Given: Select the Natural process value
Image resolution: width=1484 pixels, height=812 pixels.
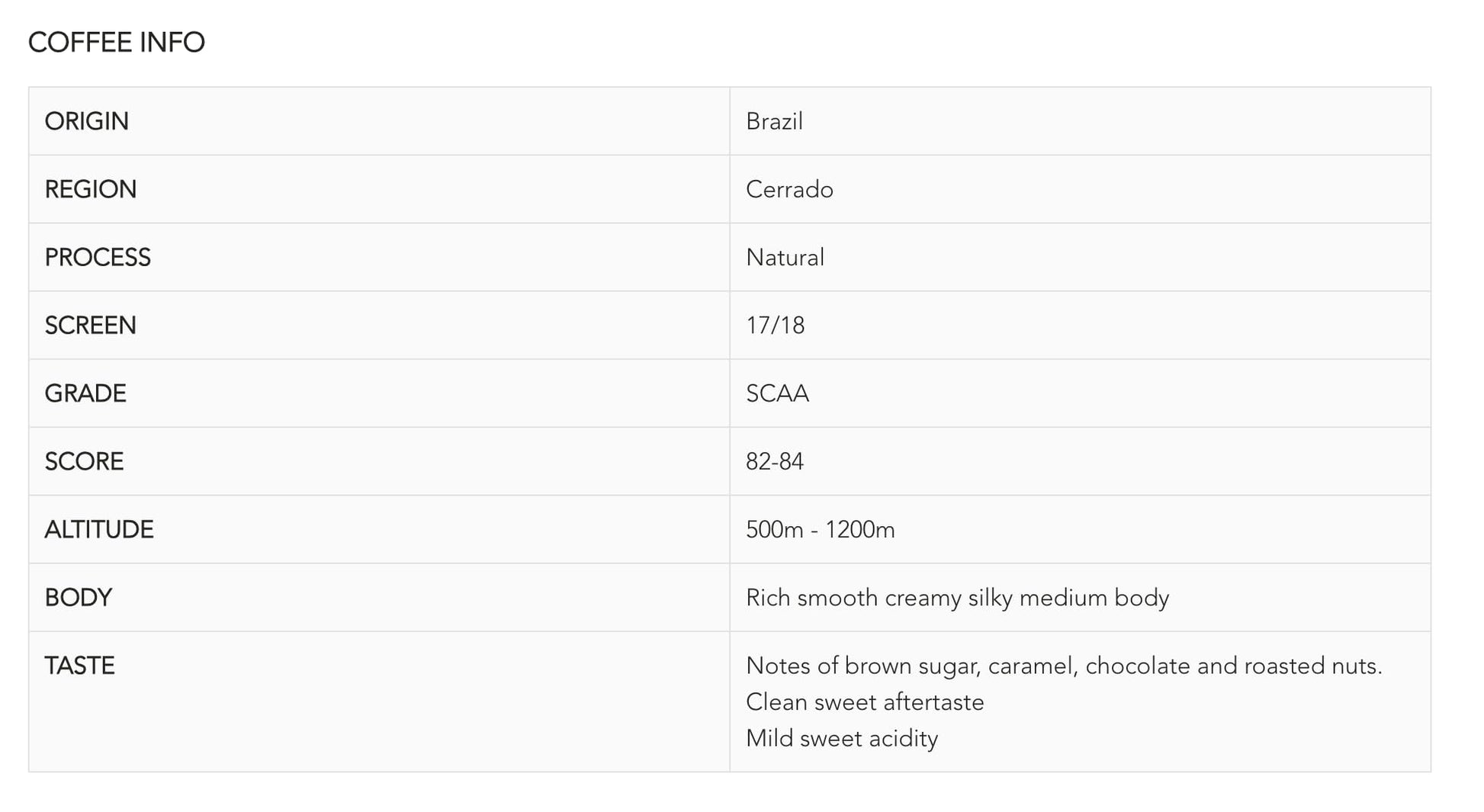Looking at the screenshot, I should (x=785, y=258).
